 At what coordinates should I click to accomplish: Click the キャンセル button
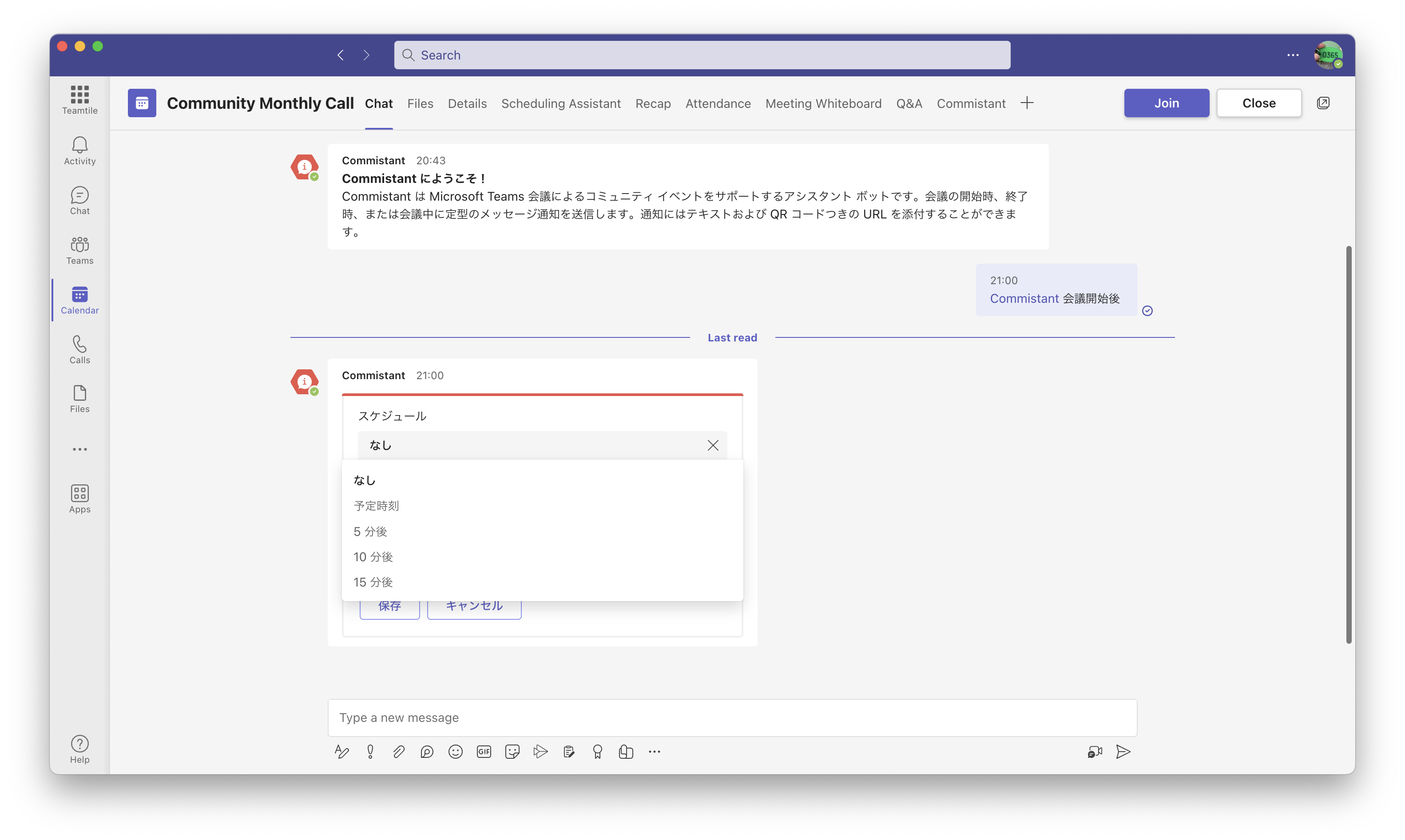point(474,609)
